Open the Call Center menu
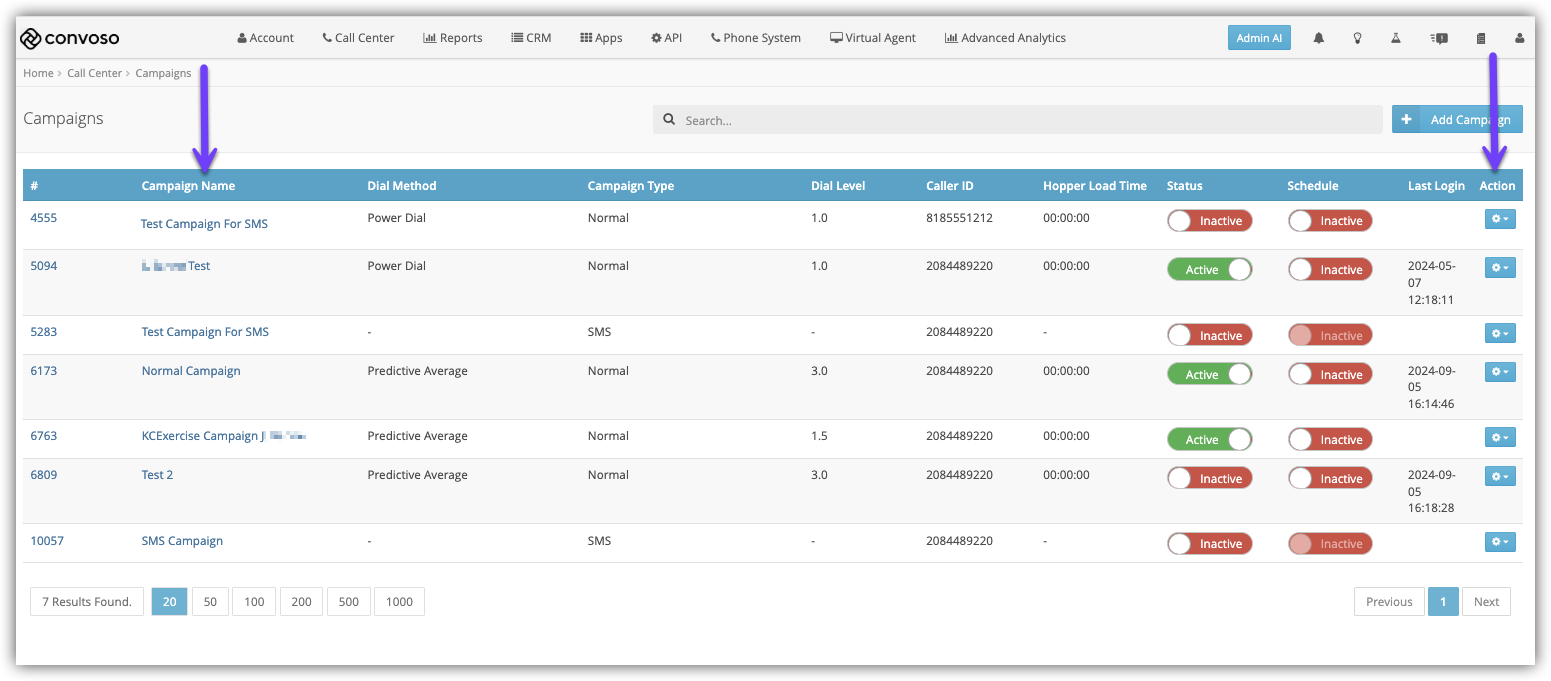Viewport: 1551px width, 681px height. [x=358, y=38]
